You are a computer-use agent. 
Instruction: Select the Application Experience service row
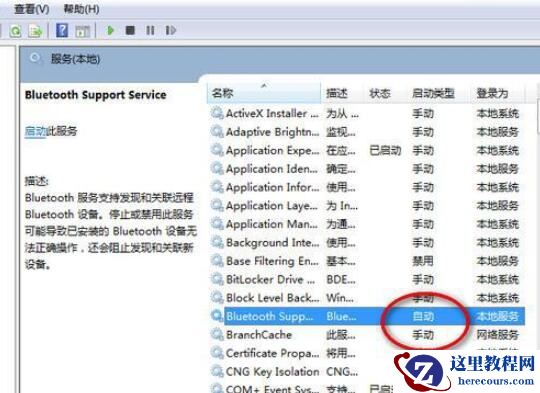click(x=367, y=151)
